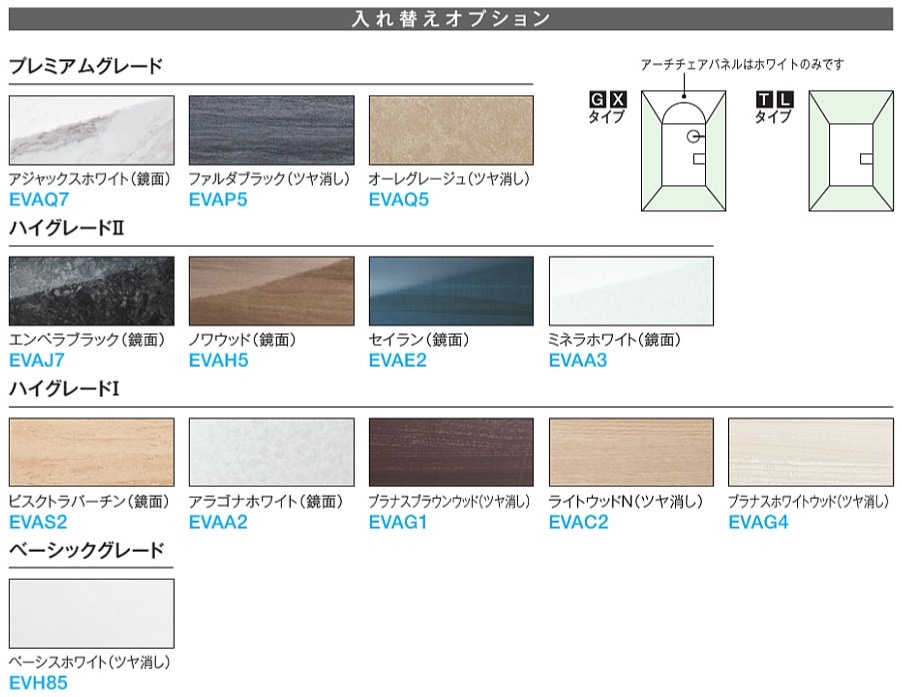The width and height of the screenshot is (902, 697).
Task: Pick the Seiran blue color swatch
Action: 451,292
